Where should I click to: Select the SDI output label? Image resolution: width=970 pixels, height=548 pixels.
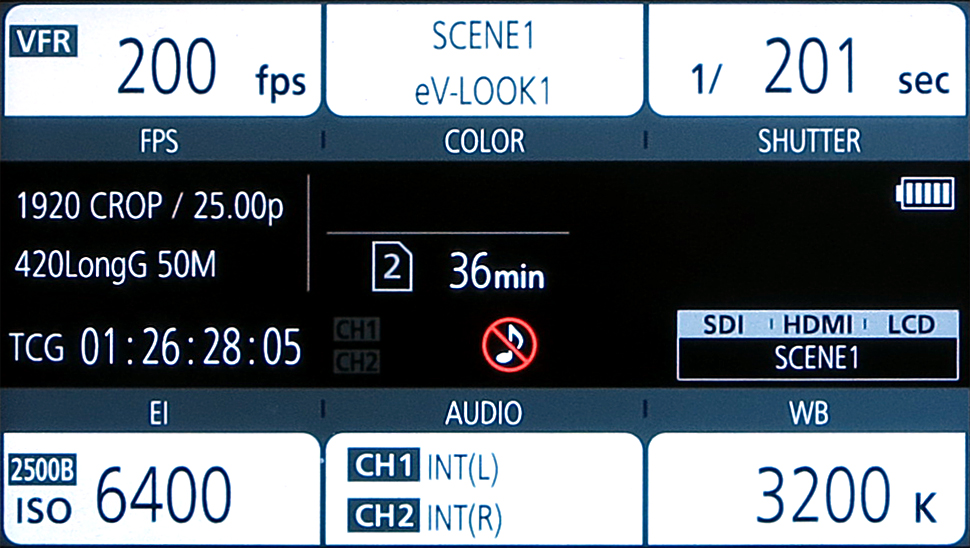coord(723,325)
